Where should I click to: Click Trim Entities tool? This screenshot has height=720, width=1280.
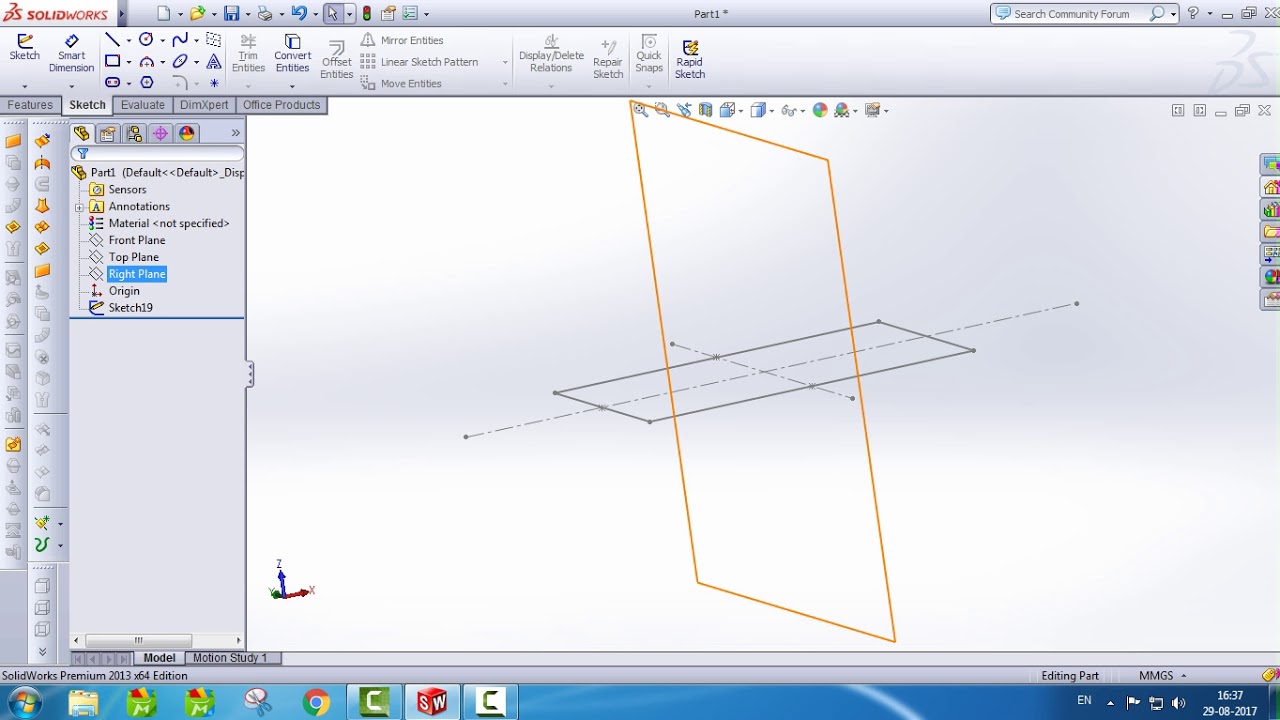coord(248,53)
